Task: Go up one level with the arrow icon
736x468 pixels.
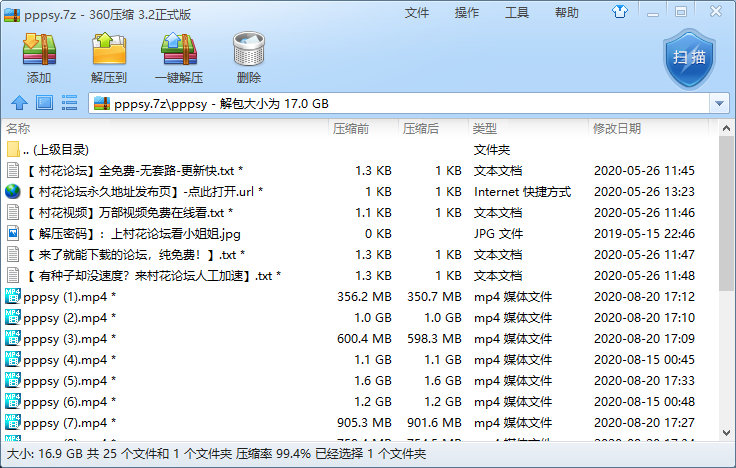Action: coord(18,103)
